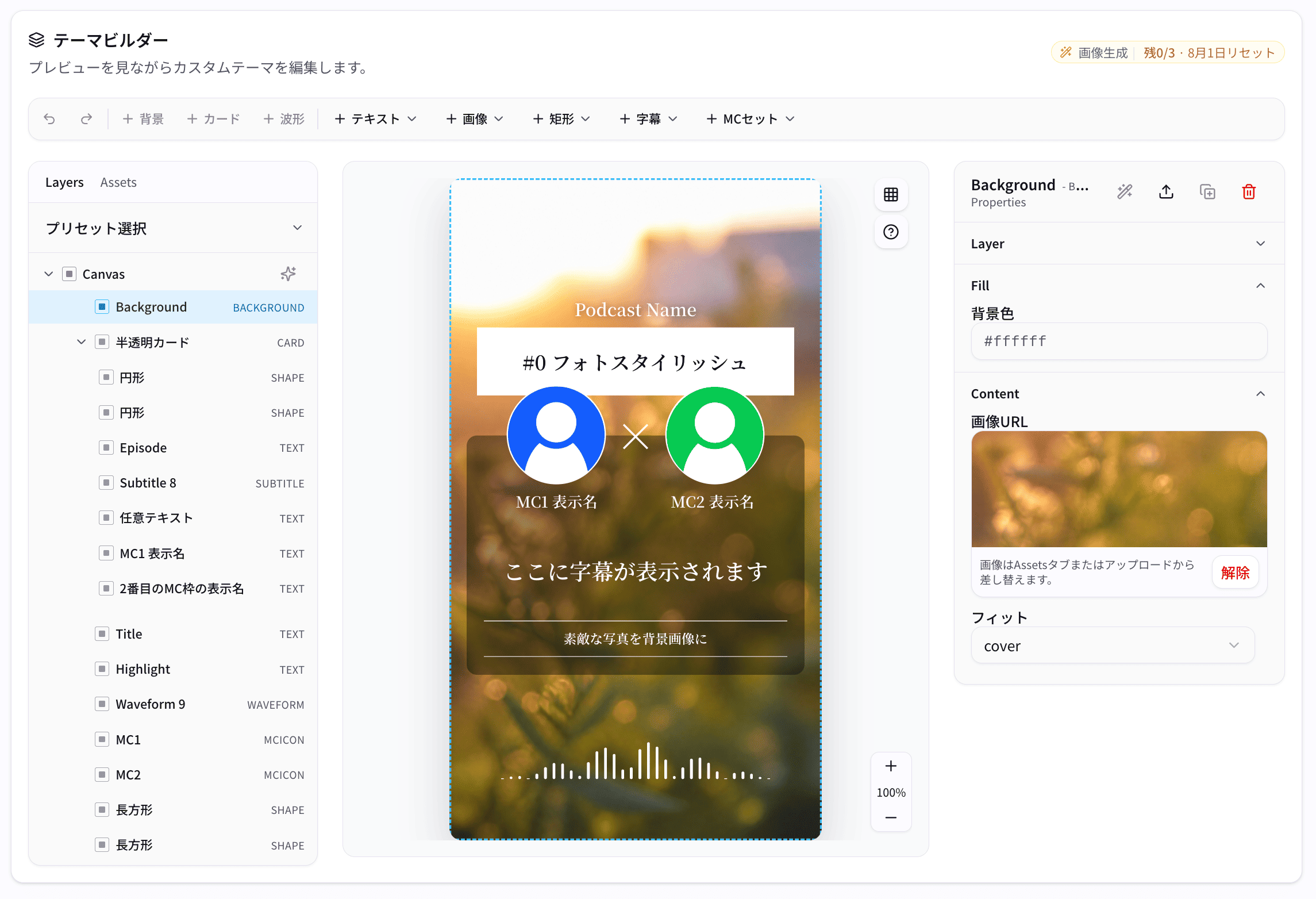Toggle visibility box for Canvas
This screenshot has width=1316, height=899.
[69, 274]
